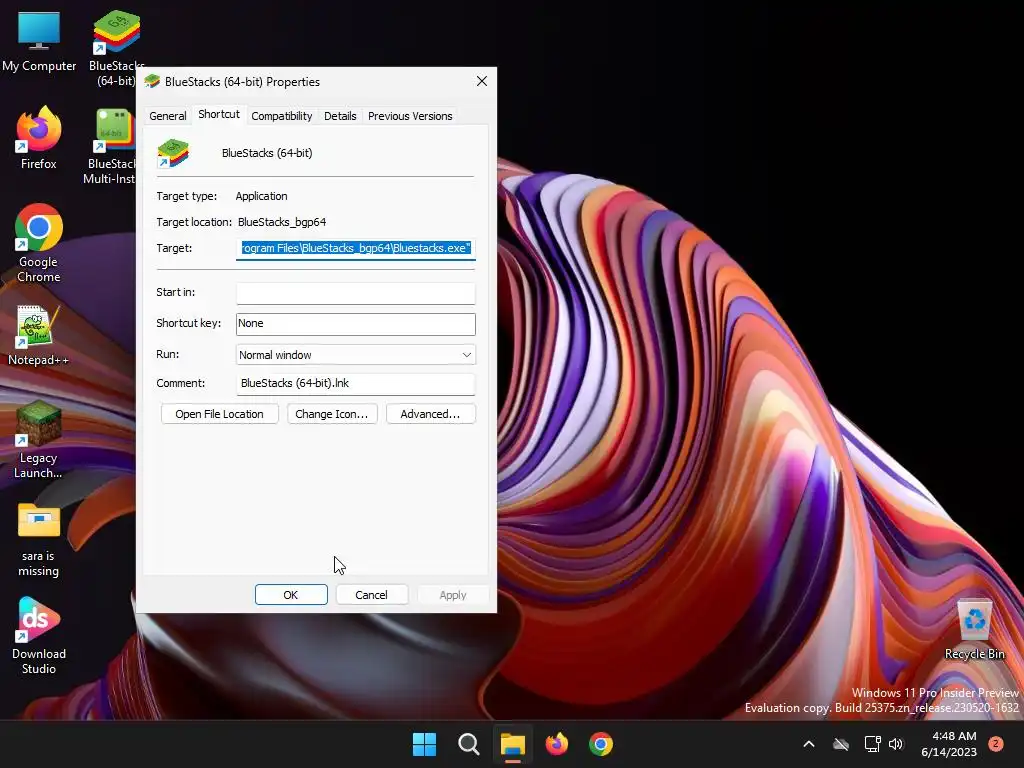Screen dimensions: 1024x768
Task: Cancel the Properties dialog
Action: tap(372, 595)
